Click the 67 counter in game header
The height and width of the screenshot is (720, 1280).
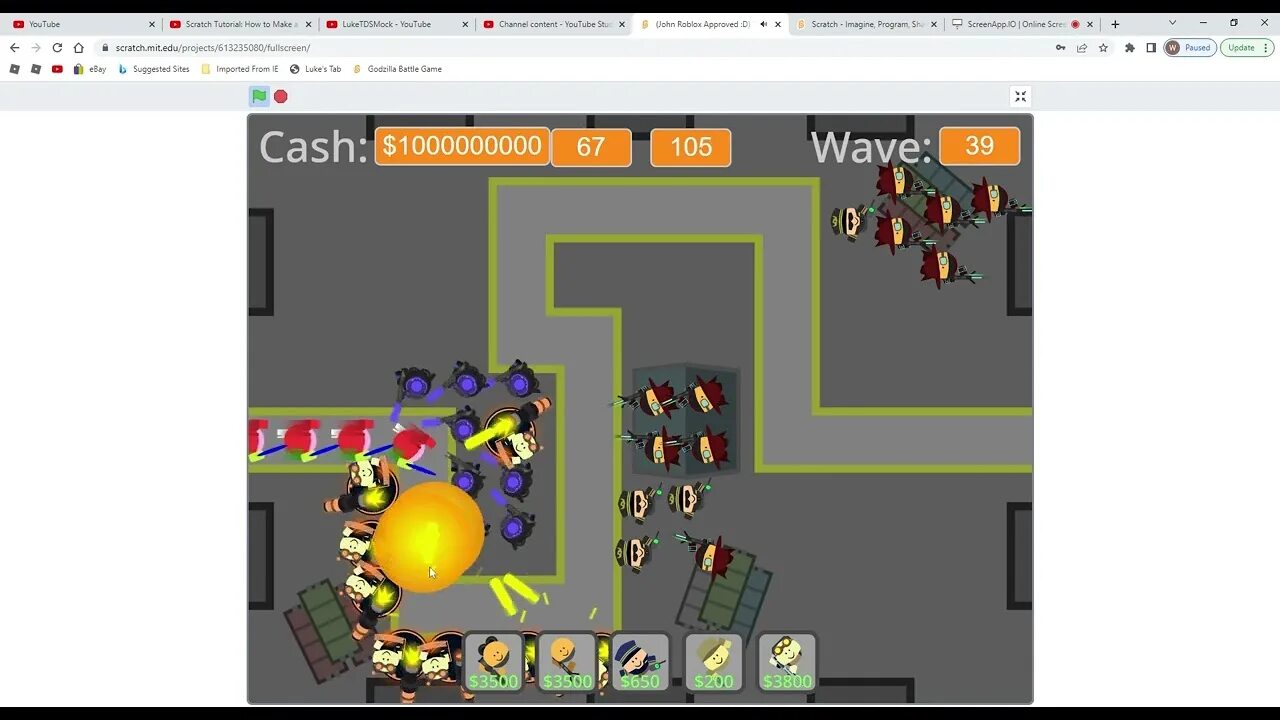(591, 147)
